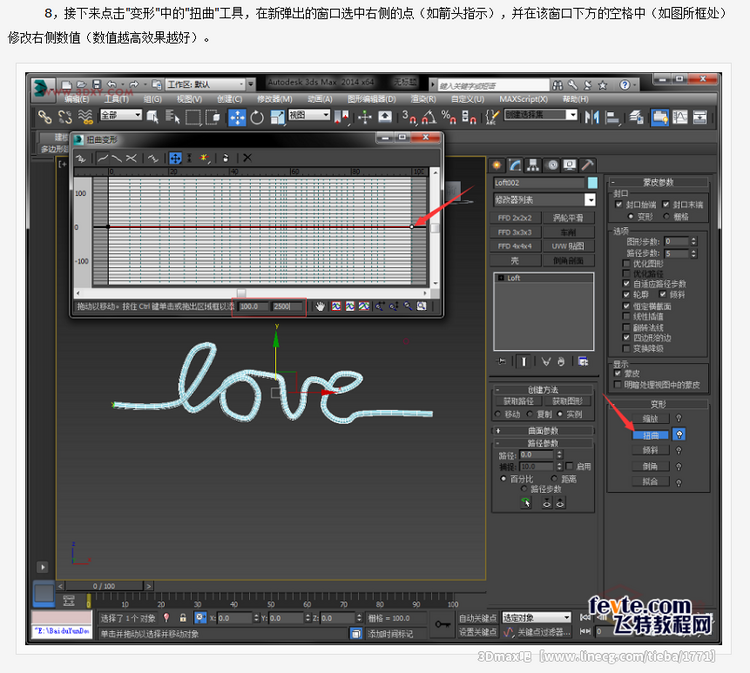Click the Pin Stack icon under modifier stack
Image resolution: width=750 pixels, height=673 pixels.
click(x=502, y=362)
